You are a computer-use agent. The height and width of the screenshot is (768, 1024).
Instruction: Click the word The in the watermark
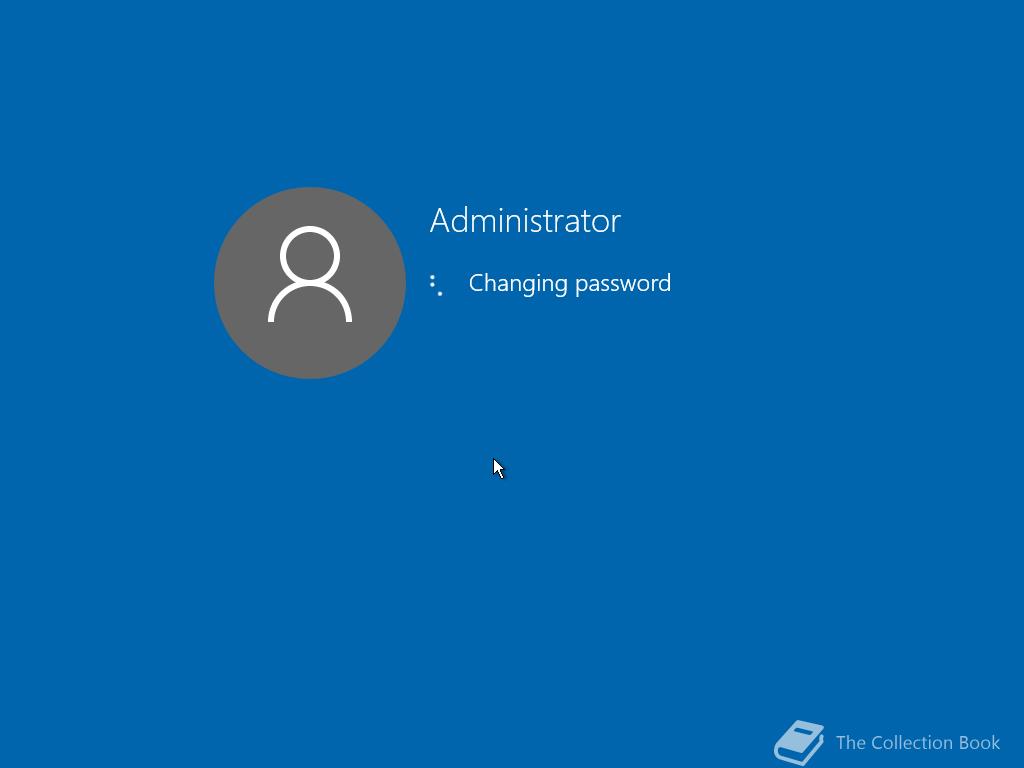coord(851,743)
